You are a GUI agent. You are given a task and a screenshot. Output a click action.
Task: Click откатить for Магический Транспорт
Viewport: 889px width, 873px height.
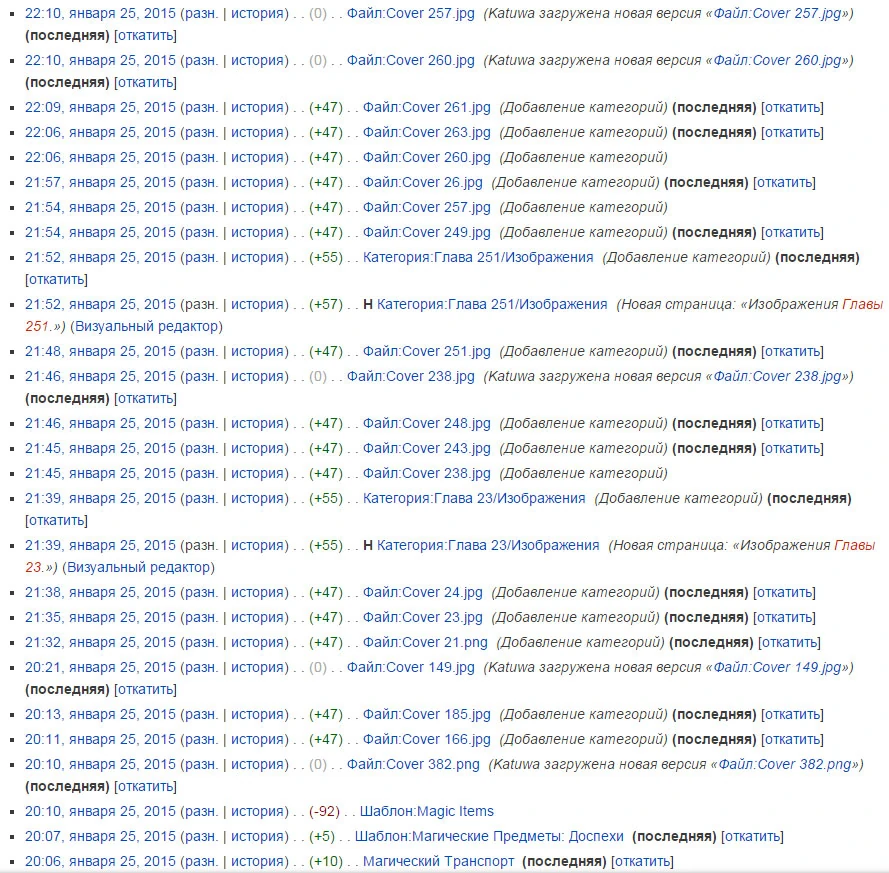coord(642,861)
